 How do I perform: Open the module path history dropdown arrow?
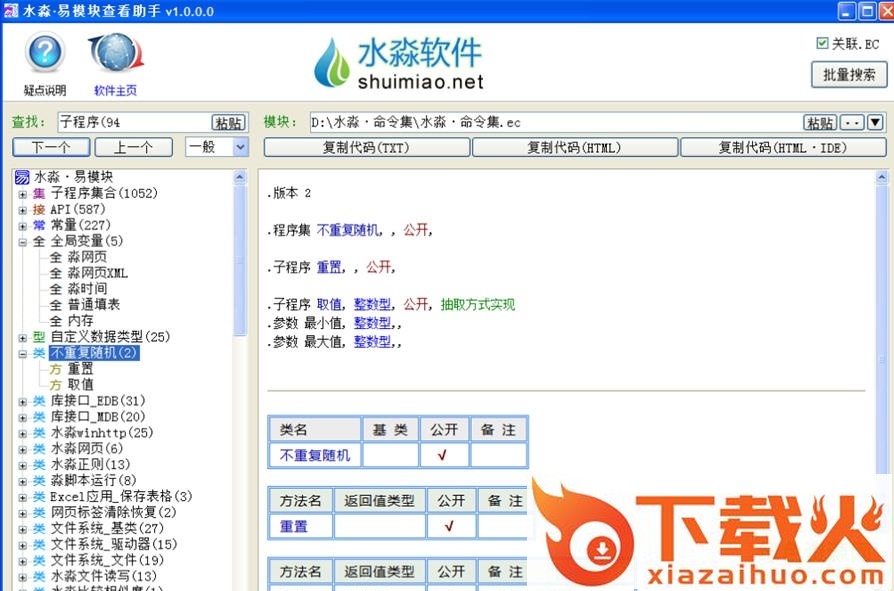click(875, 123)
